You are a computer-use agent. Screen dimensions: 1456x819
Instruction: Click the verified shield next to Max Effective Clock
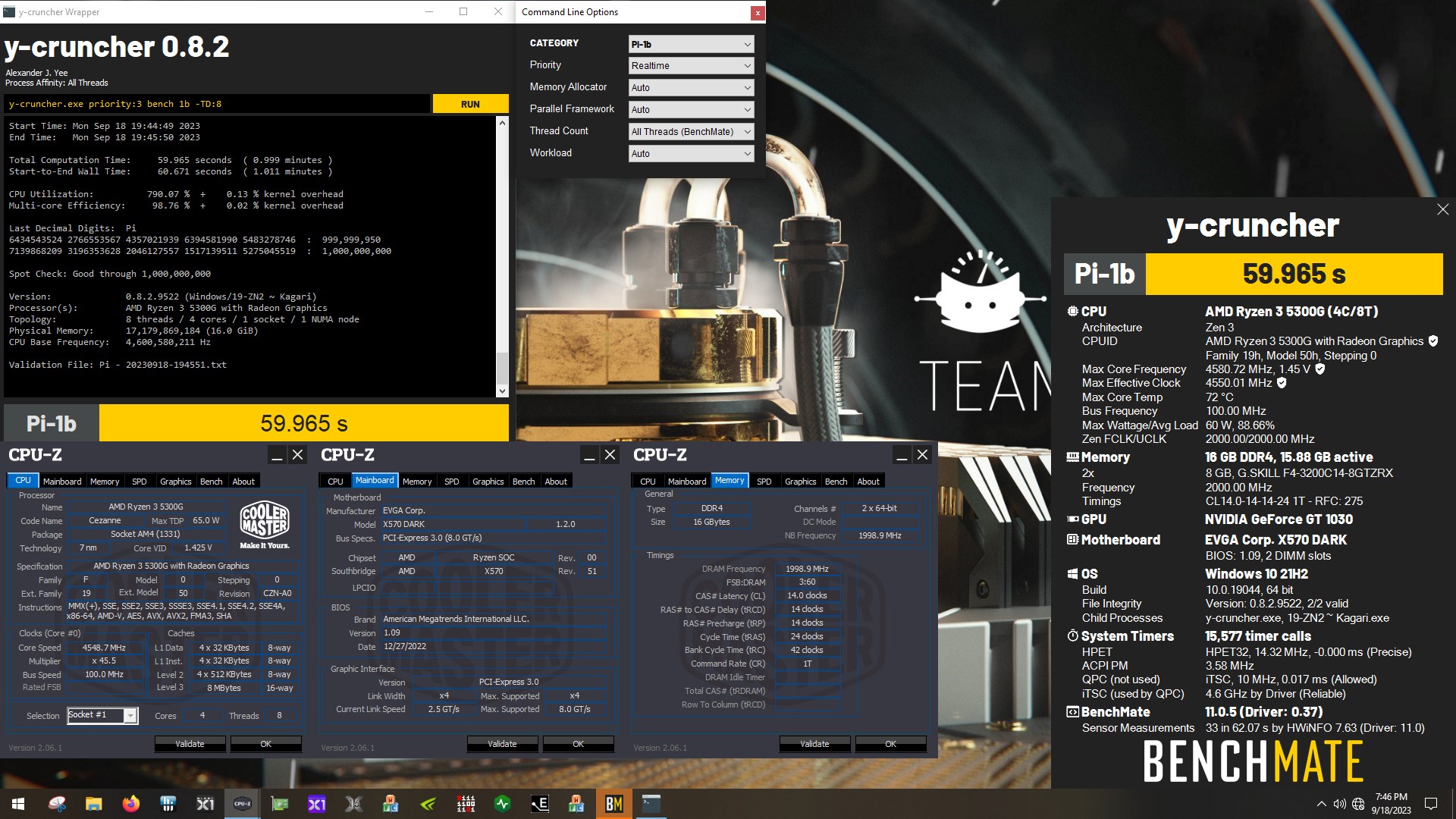pyautogui.click(x=1282, y=383)
